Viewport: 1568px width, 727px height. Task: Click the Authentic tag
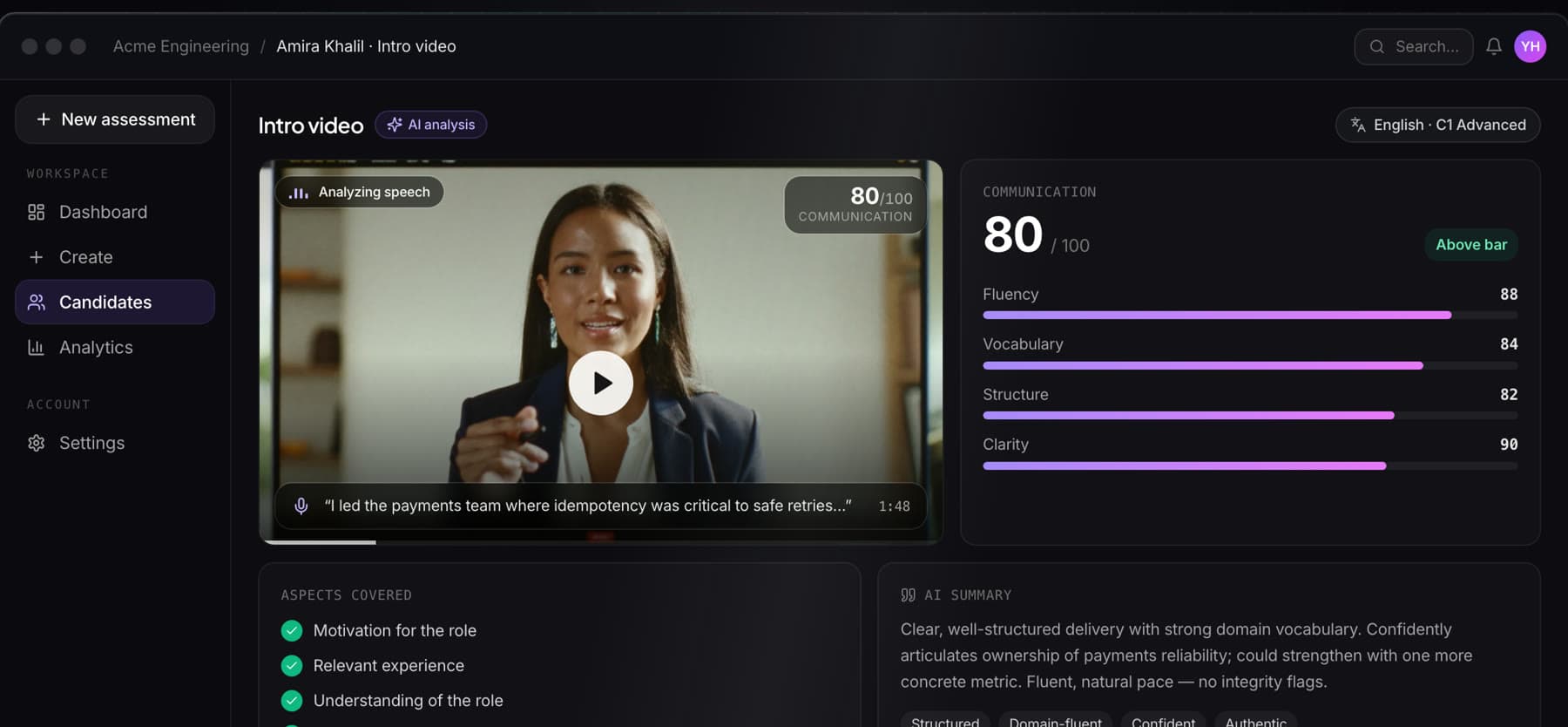pyautogui.click(x=1255, y=720)
